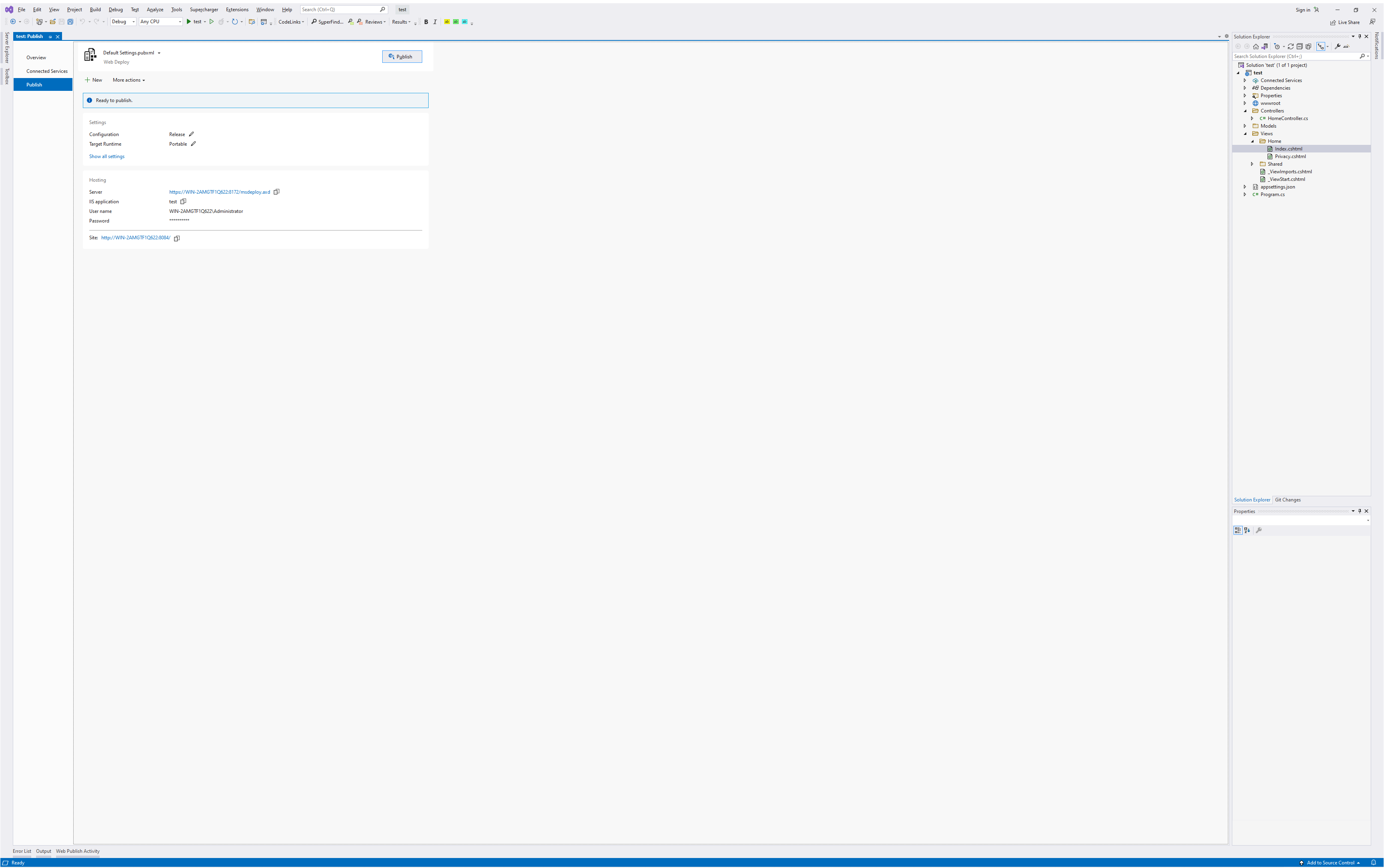Click the Save All toolbar icon
1384x868 pixels.
click(70, 22)
